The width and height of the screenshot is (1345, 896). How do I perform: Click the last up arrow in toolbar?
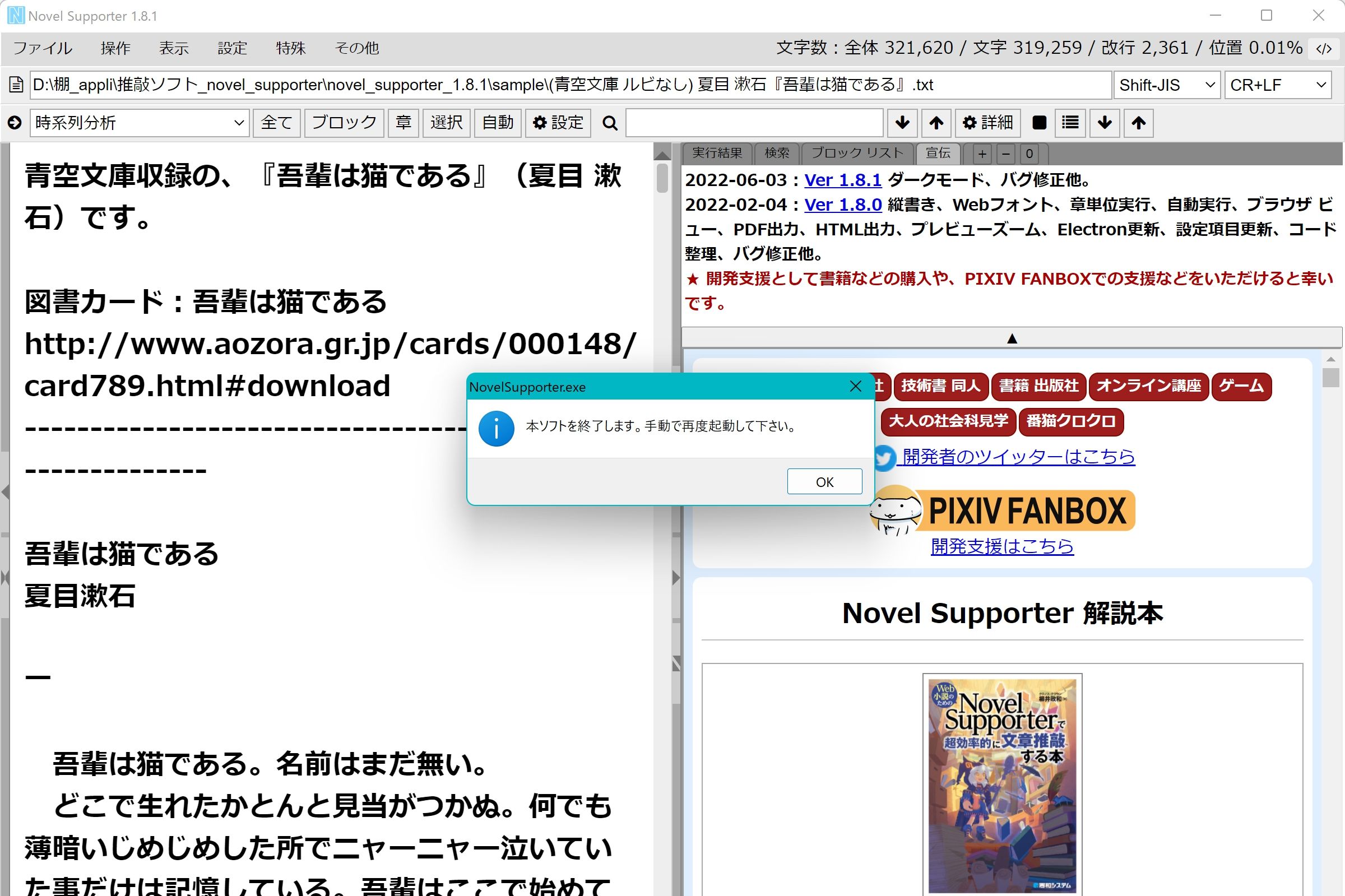[1139, 123]
